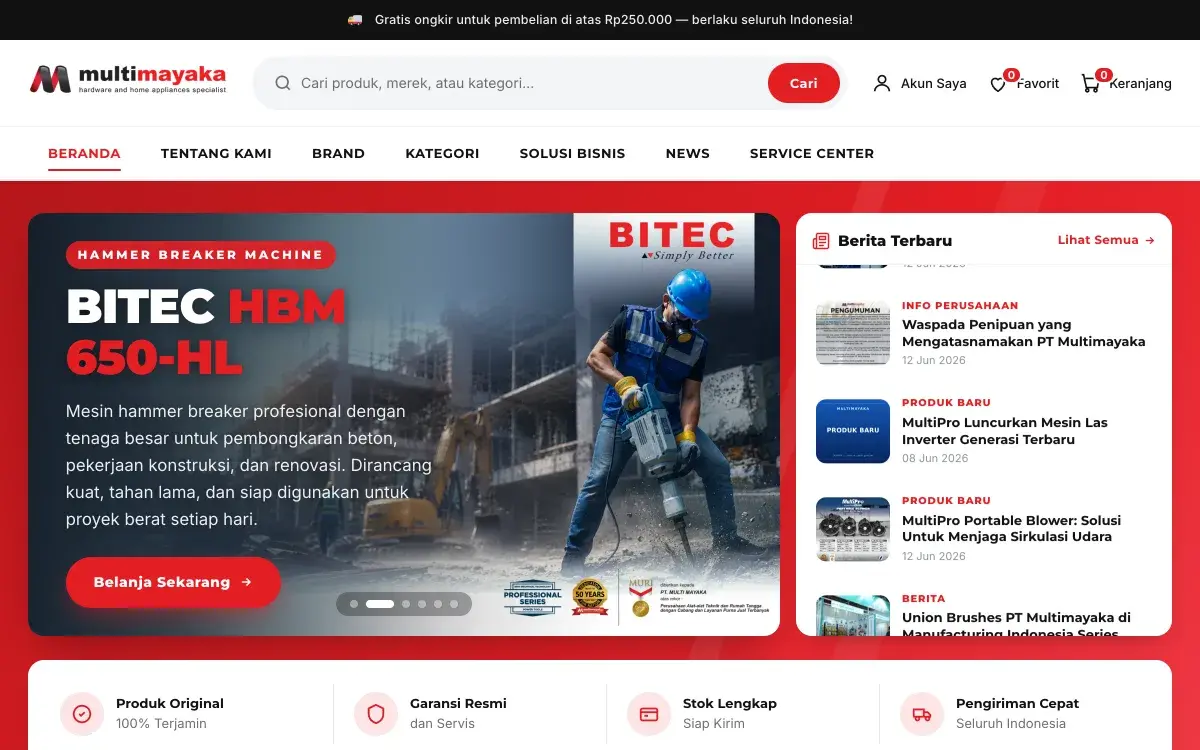1200x750 pixels.
Task: Go to the Beranda tab
Action: tap(84, 153)
